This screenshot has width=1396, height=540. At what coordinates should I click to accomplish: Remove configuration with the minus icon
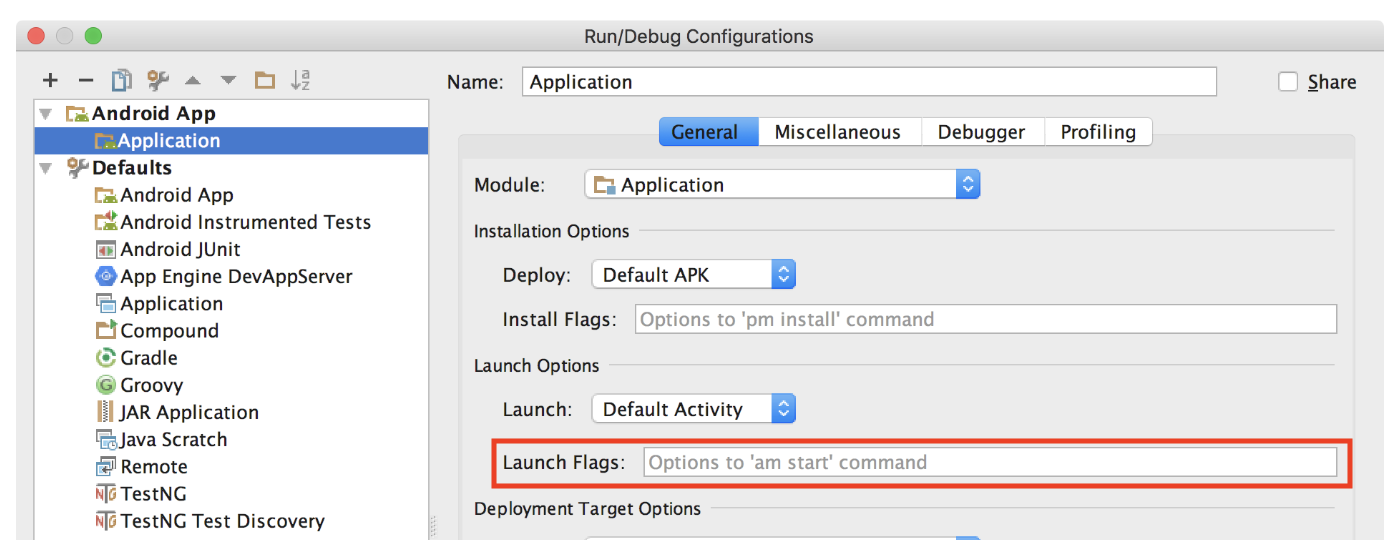point(86,81)
